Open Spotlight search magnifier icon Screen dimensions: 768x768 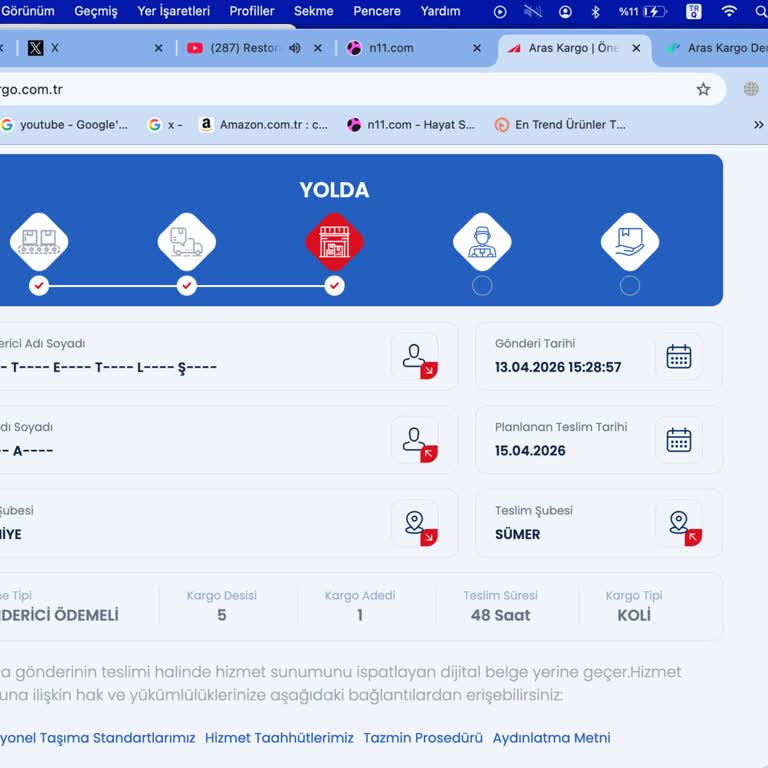[x=762, y=11]
